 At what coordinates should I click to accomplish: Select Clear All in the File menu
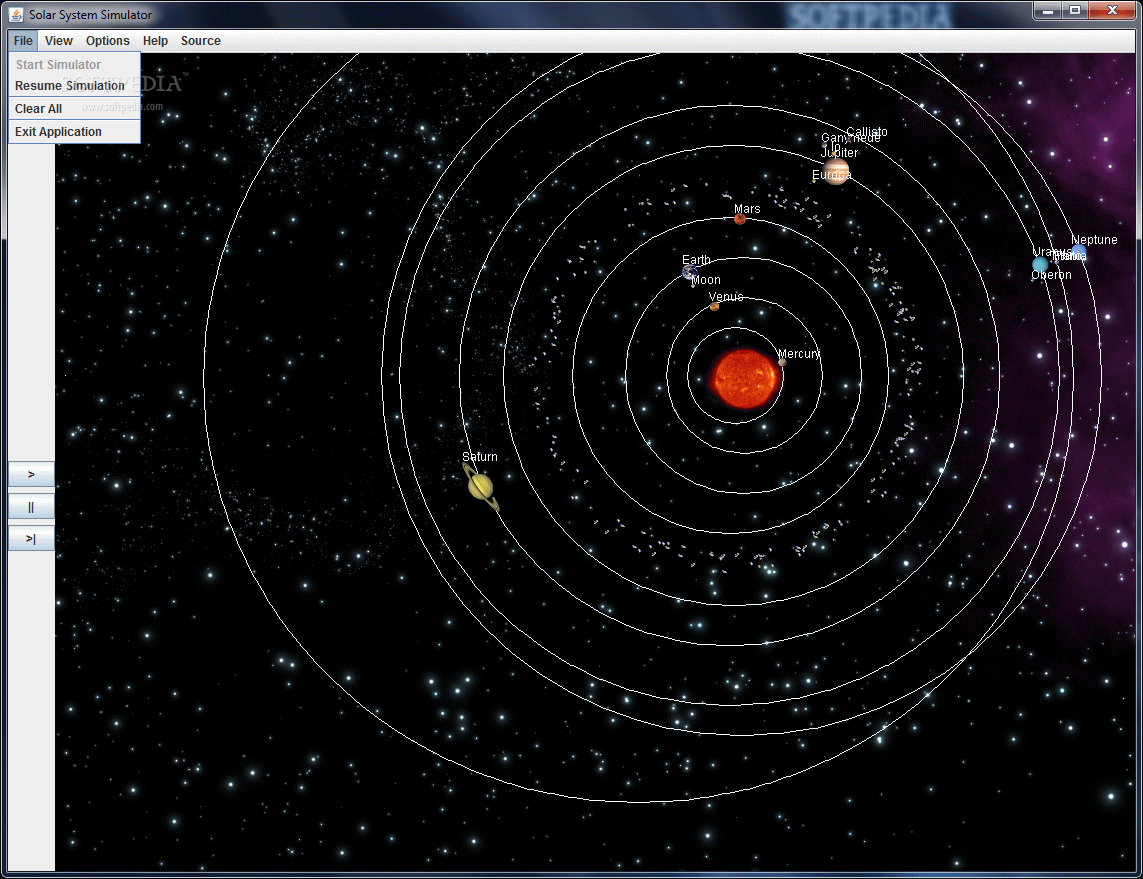click(37, 108)
